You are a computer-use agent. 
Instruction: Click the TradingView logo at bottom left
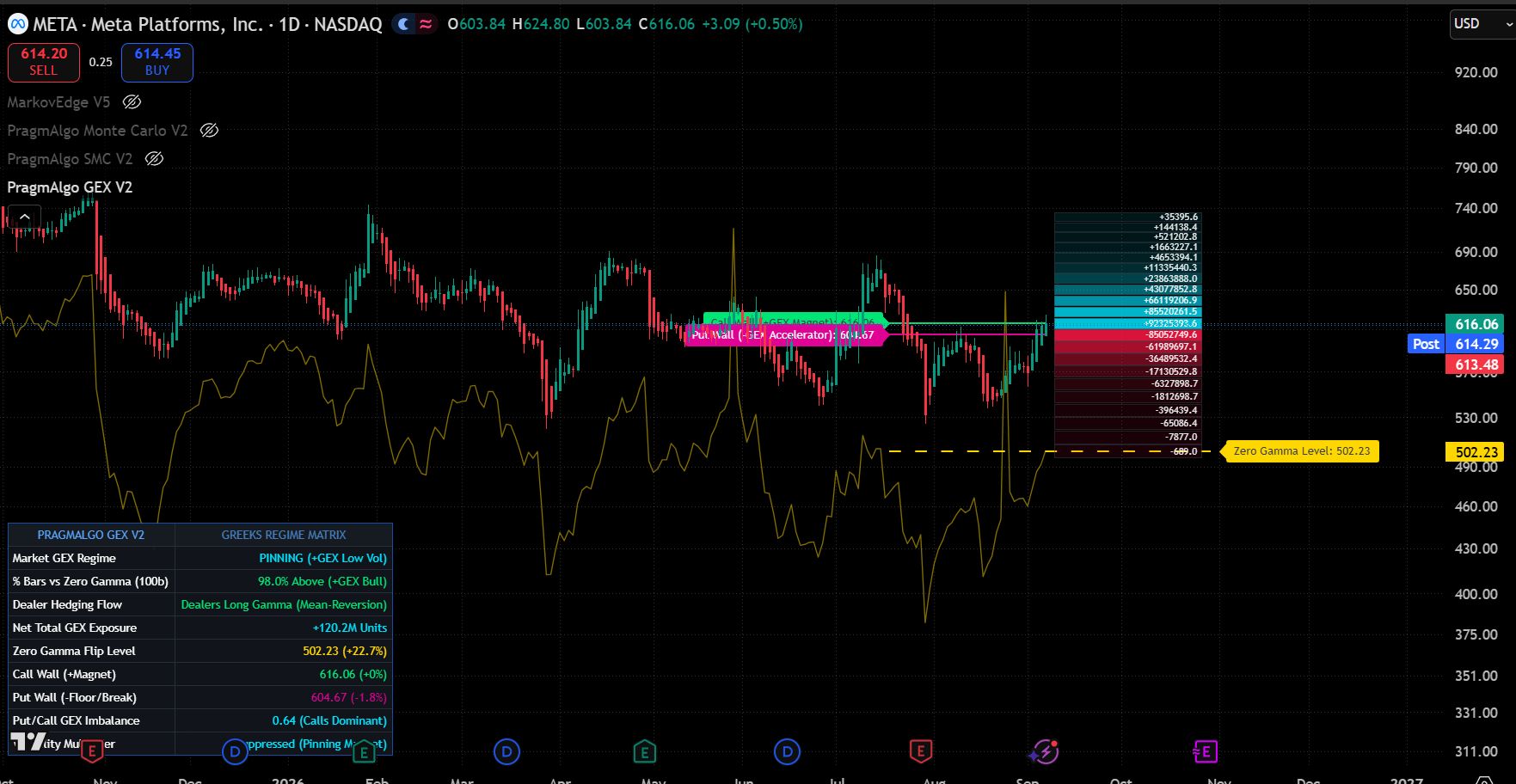coord(28,742)
